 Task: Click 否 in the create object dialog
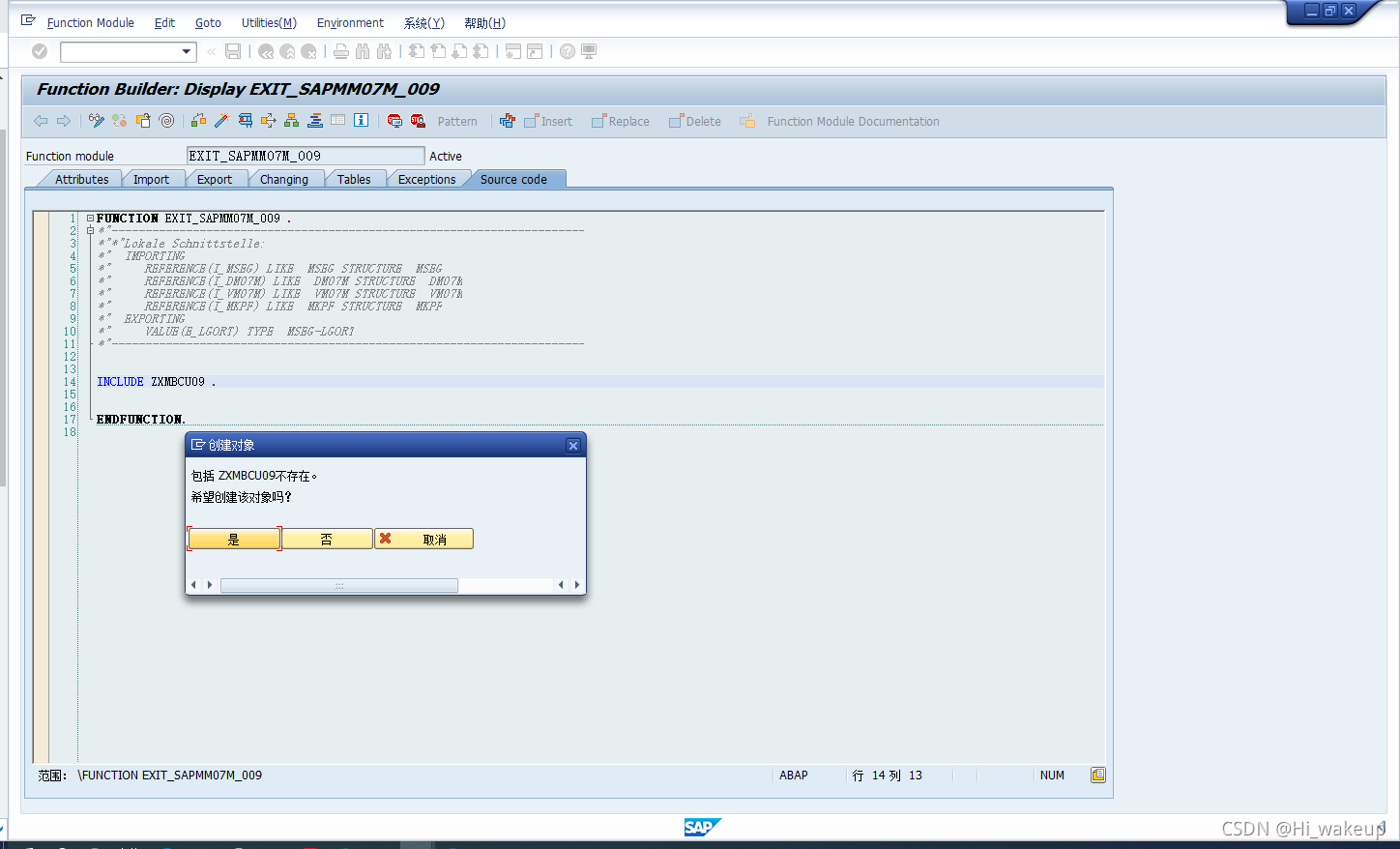pos(327,539)
